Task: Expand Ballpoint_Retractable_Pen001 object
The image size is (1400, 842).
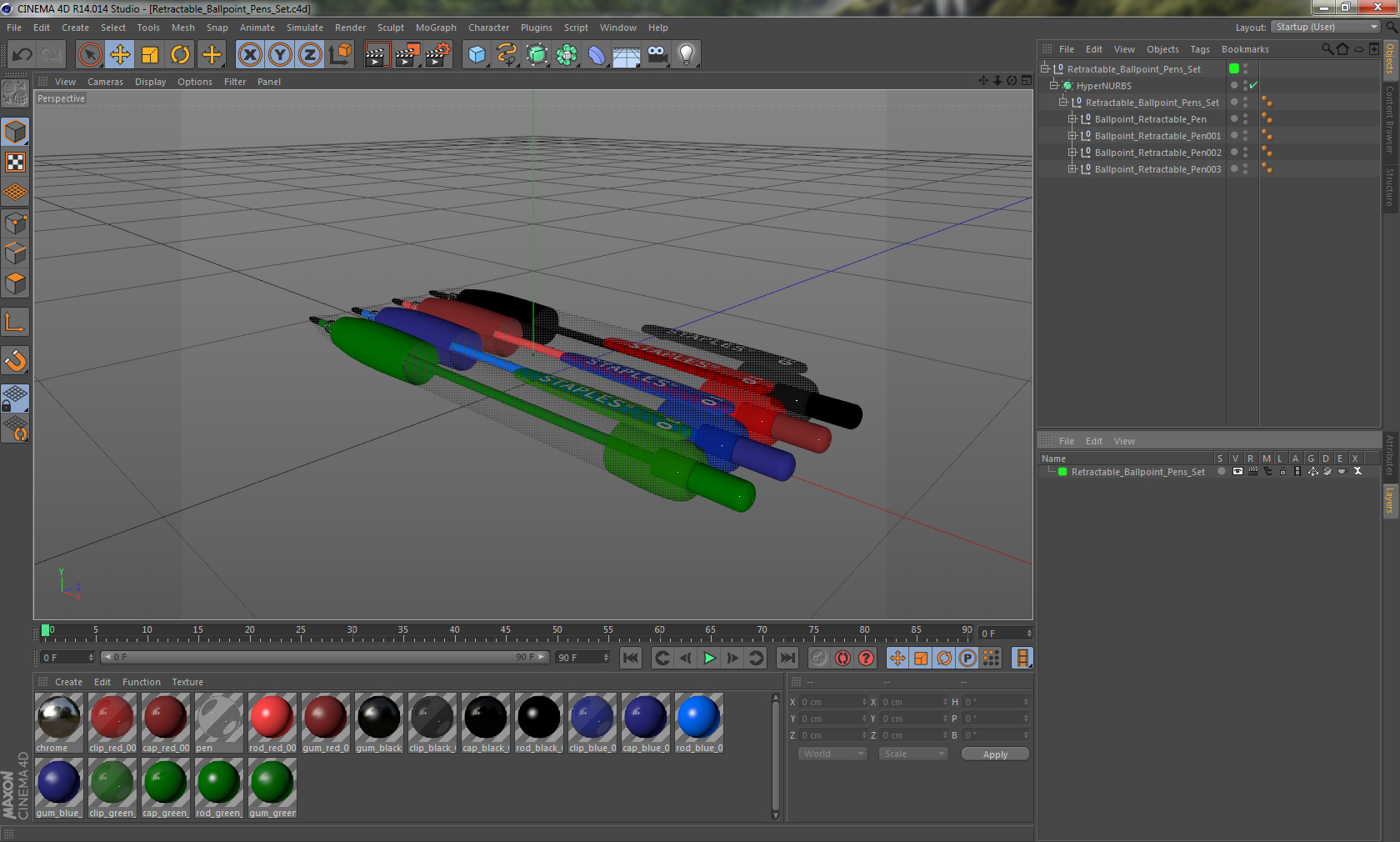Action: 1072,136
